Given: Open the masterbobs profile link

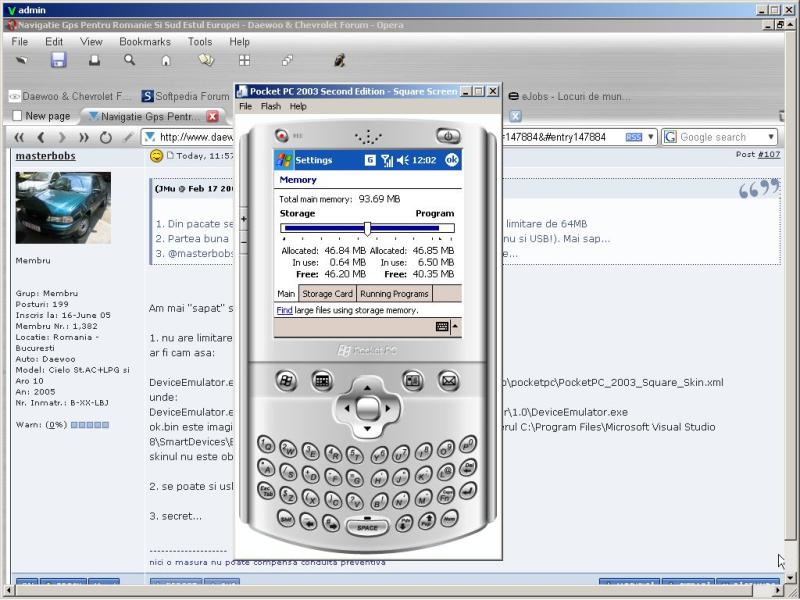Looking at the screenshot, I should coord(45,156).
